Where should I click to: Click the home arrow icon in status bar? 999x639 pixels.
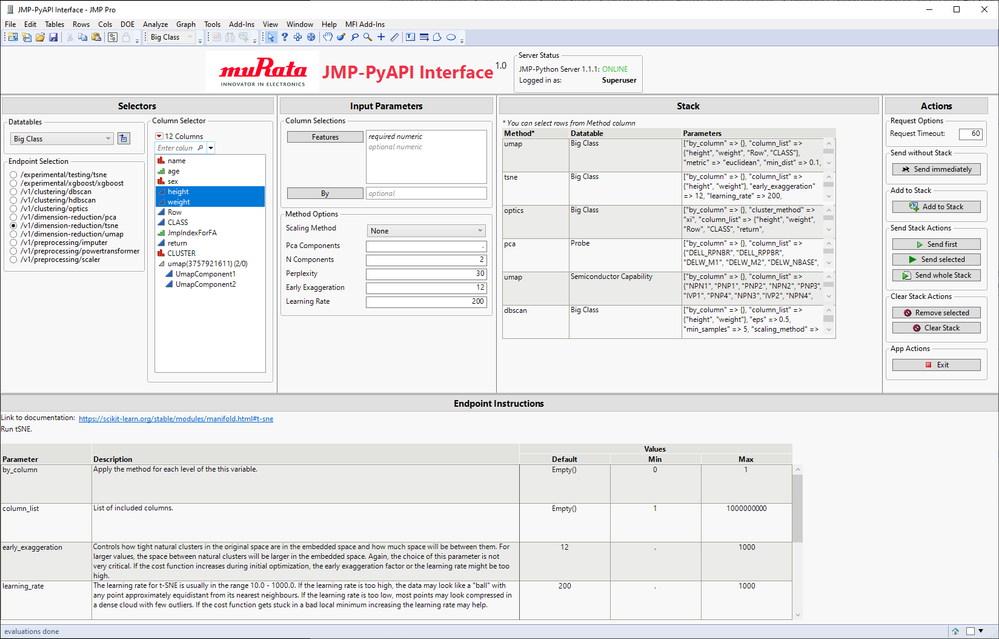point(956,631)
